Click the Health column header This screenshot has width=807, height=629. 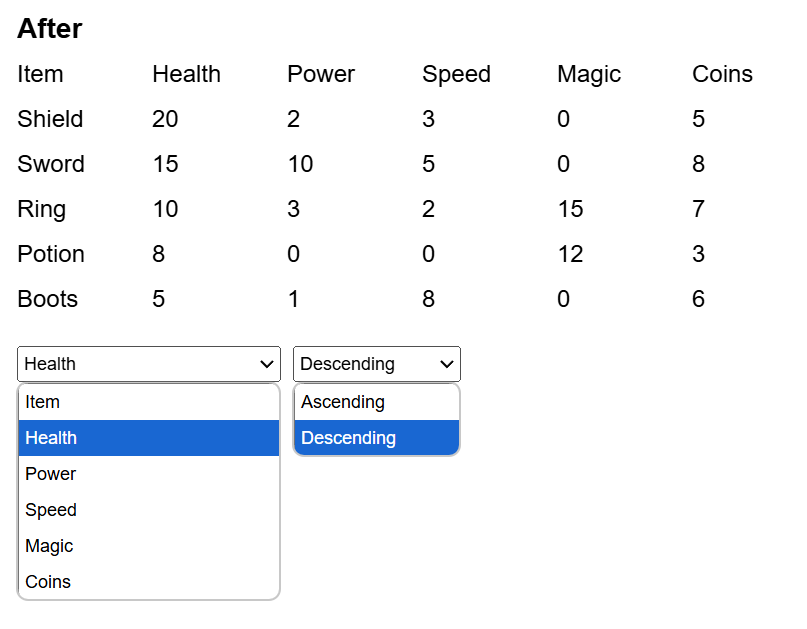click(186, 74)
